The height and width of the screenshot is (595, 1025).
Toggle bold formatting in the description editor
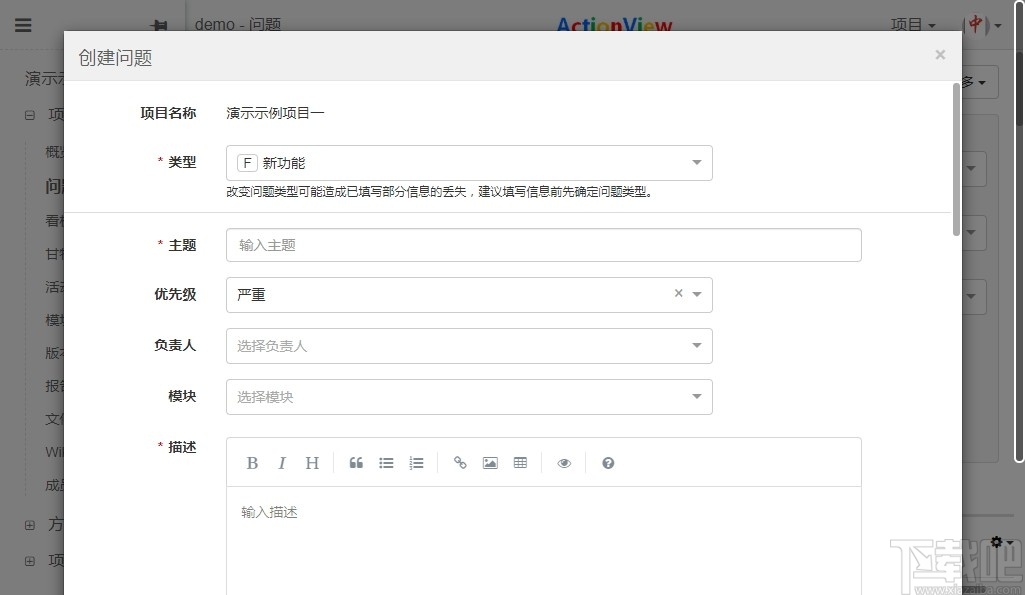click(x=252, y=462)
